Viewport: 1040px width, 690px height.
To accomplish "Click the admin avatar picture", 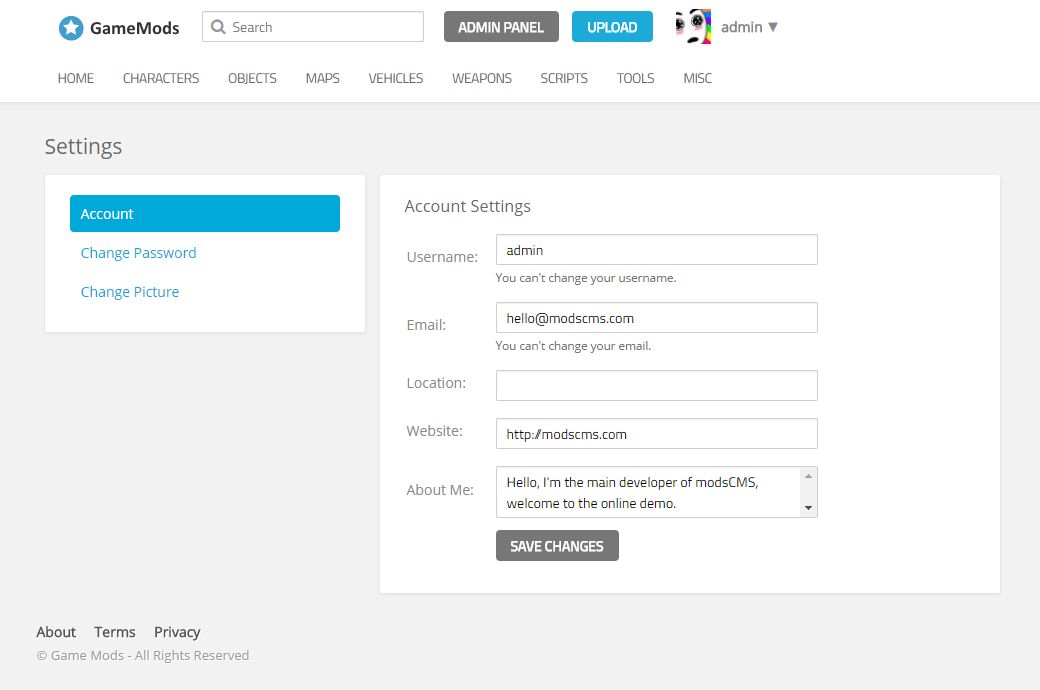I will click(x=693, y=27).
